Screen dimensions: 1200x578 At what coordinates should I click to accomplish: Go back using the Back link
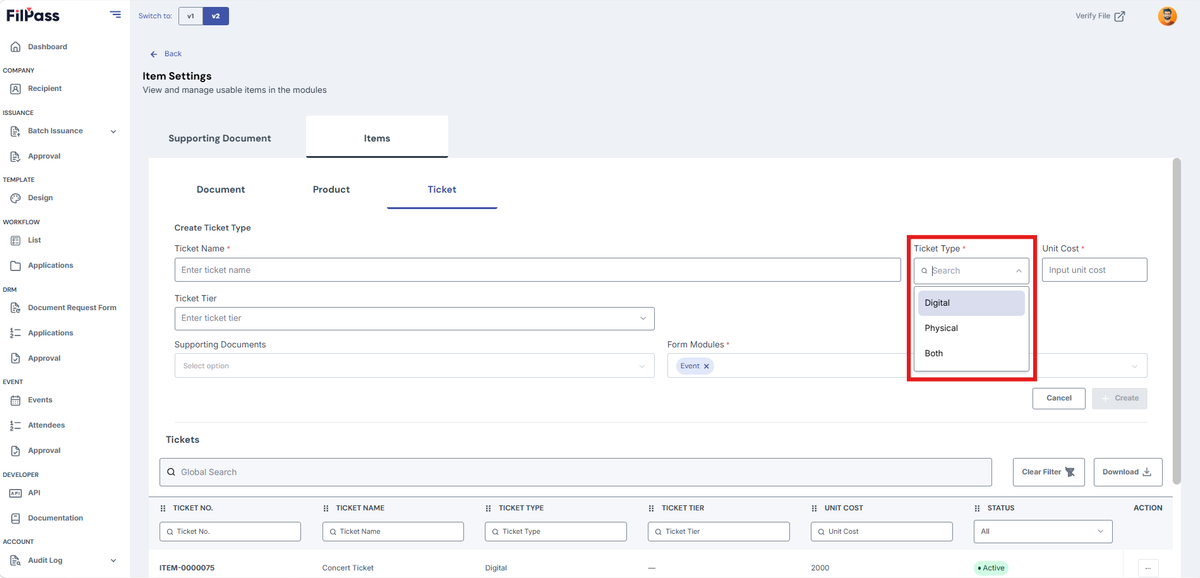[x=166, y=54]
